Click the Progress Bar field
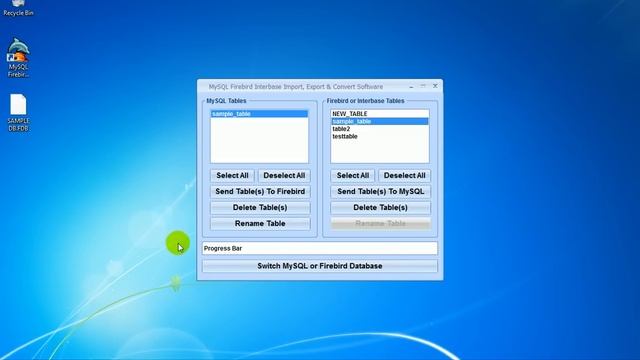 [x=320, y=248]
